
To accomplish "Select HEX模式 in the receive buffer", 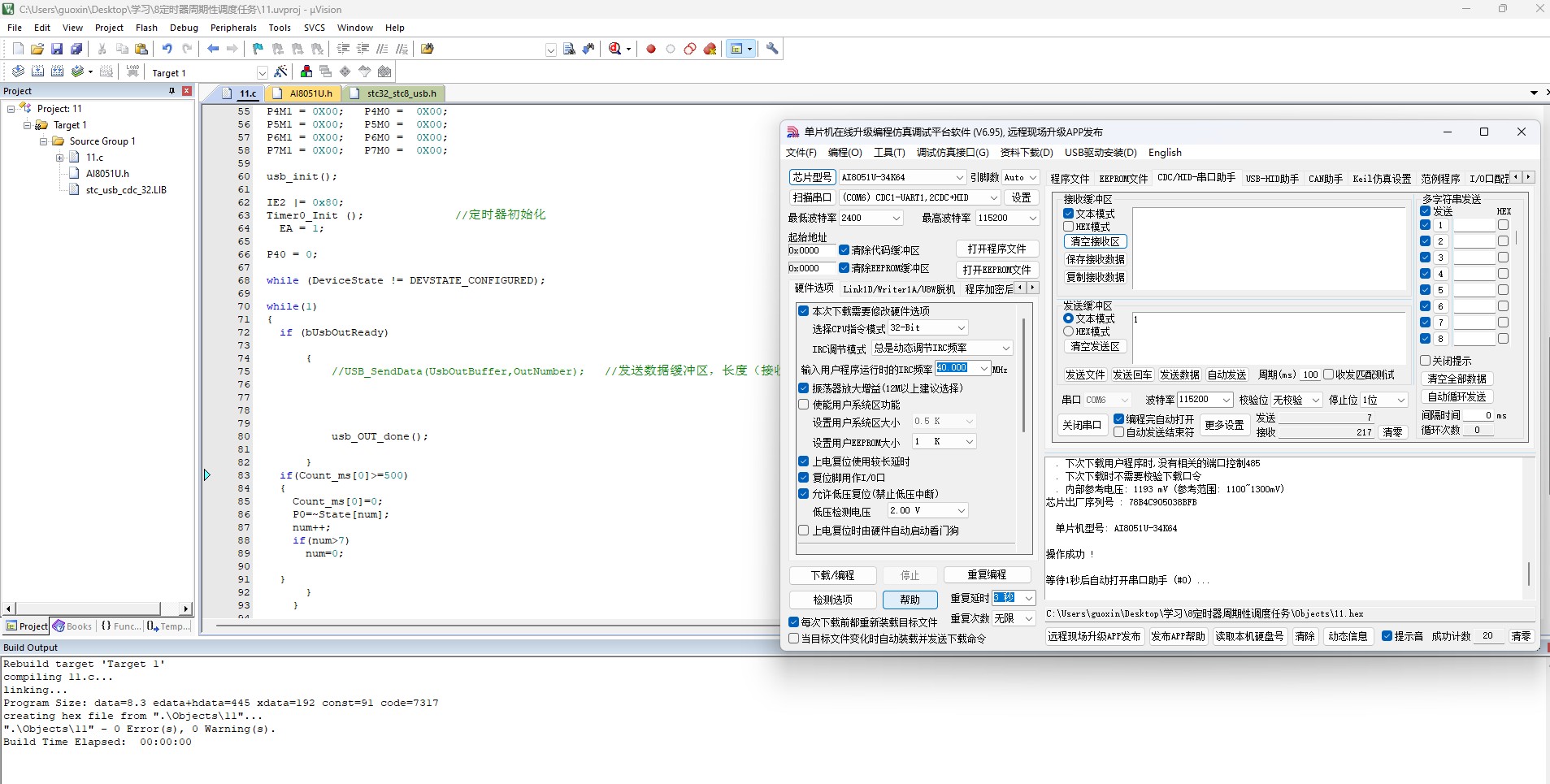I will click(1068, 227).
